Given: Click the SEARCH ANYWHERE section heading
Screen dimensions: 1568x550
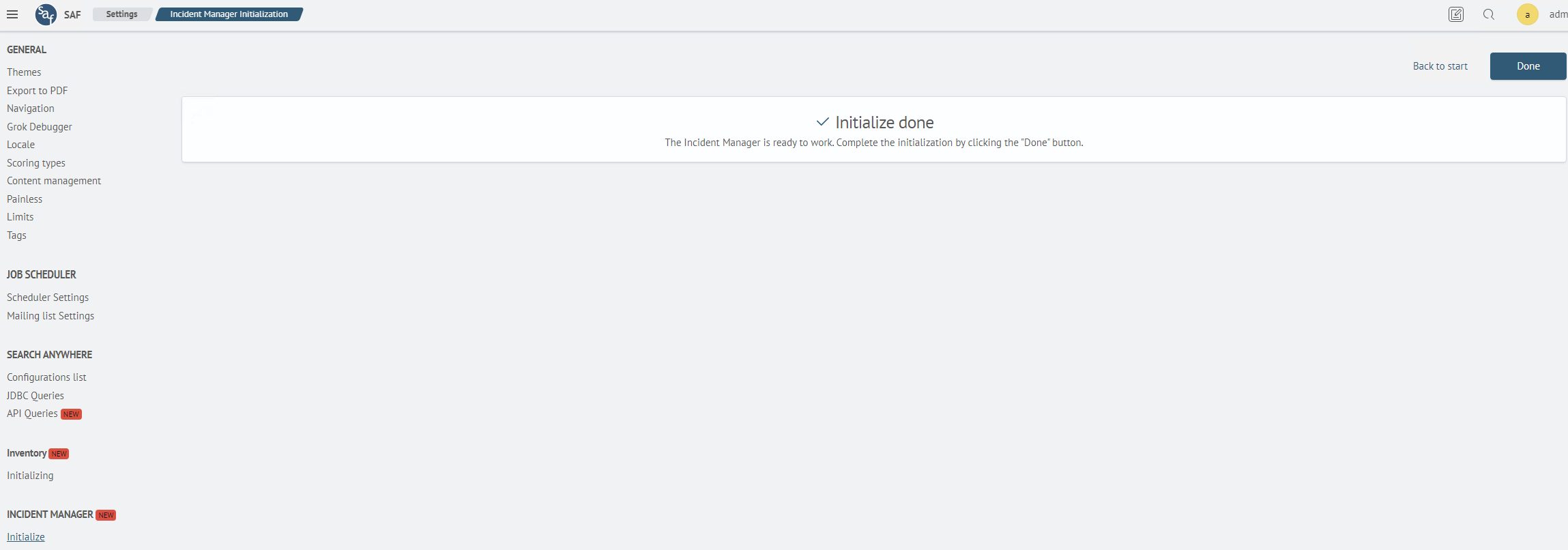Looking at the screenshot, I should tap(49, 355).
